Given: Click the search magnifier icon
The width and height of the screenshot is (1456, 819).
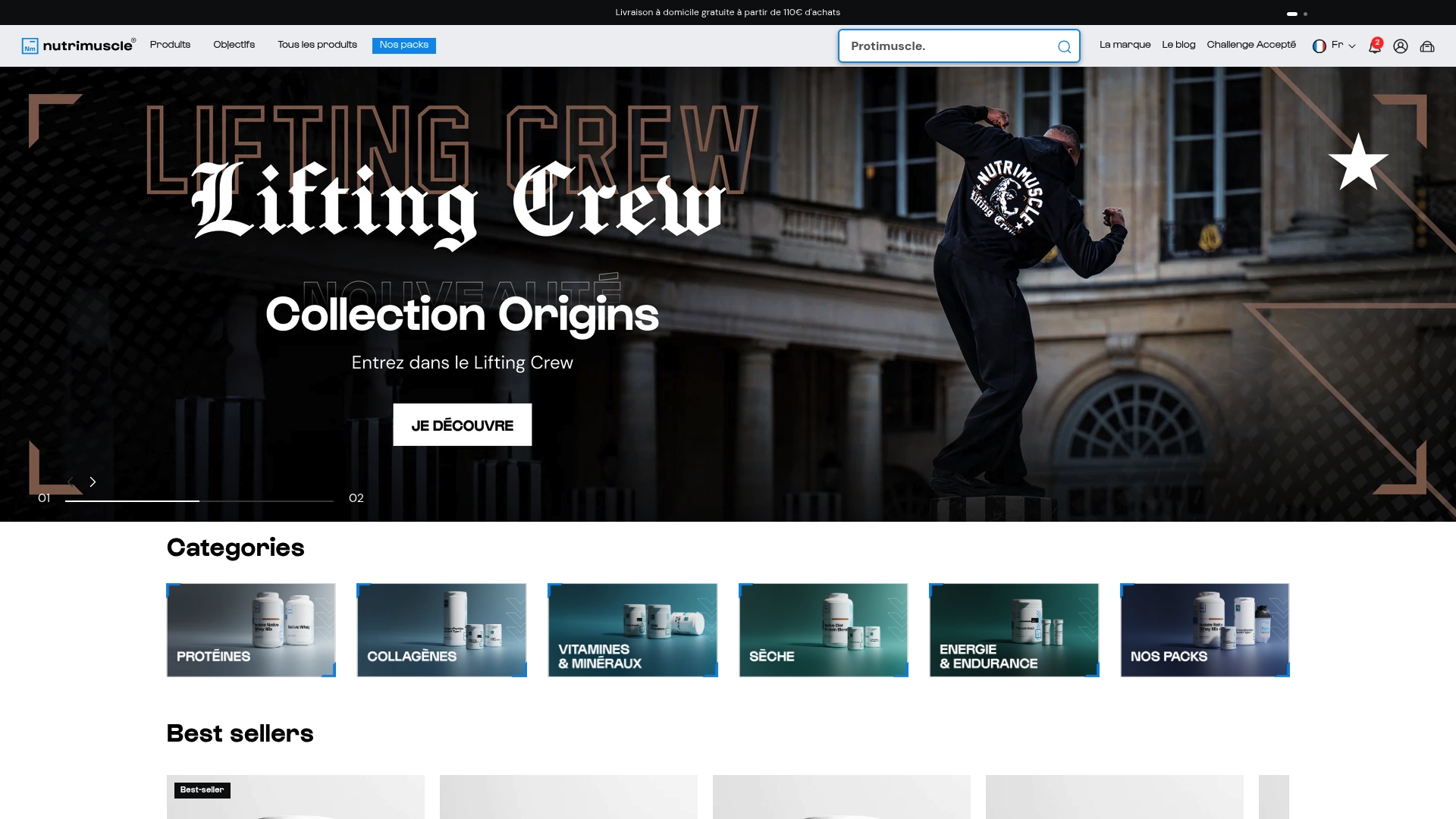Looking at the screenshot, I should click(x=1064, y=47).
